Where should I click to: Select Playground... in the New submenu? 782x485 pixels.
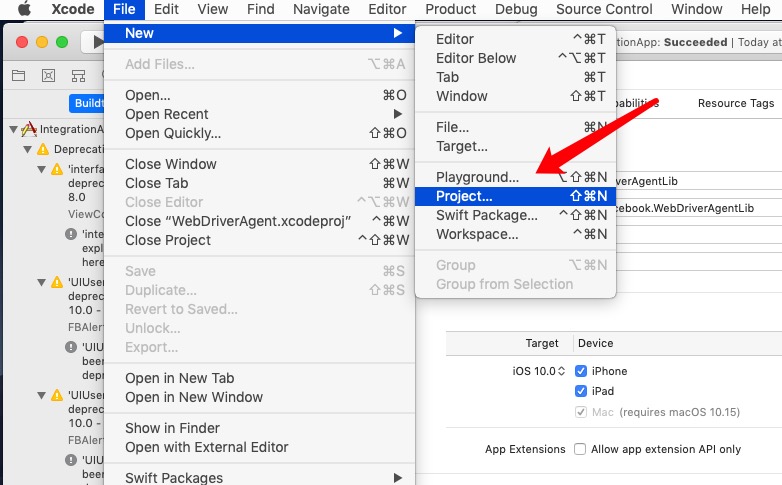[477, 177]
